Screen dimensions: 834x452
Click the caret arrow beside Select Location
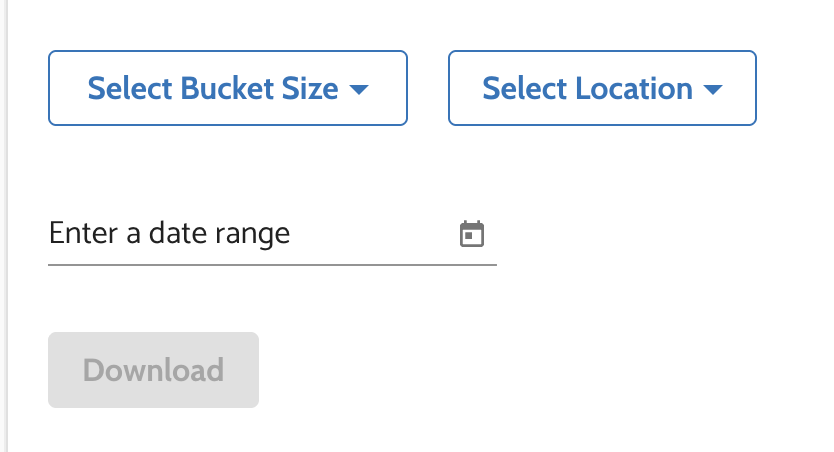coord(713,90)
